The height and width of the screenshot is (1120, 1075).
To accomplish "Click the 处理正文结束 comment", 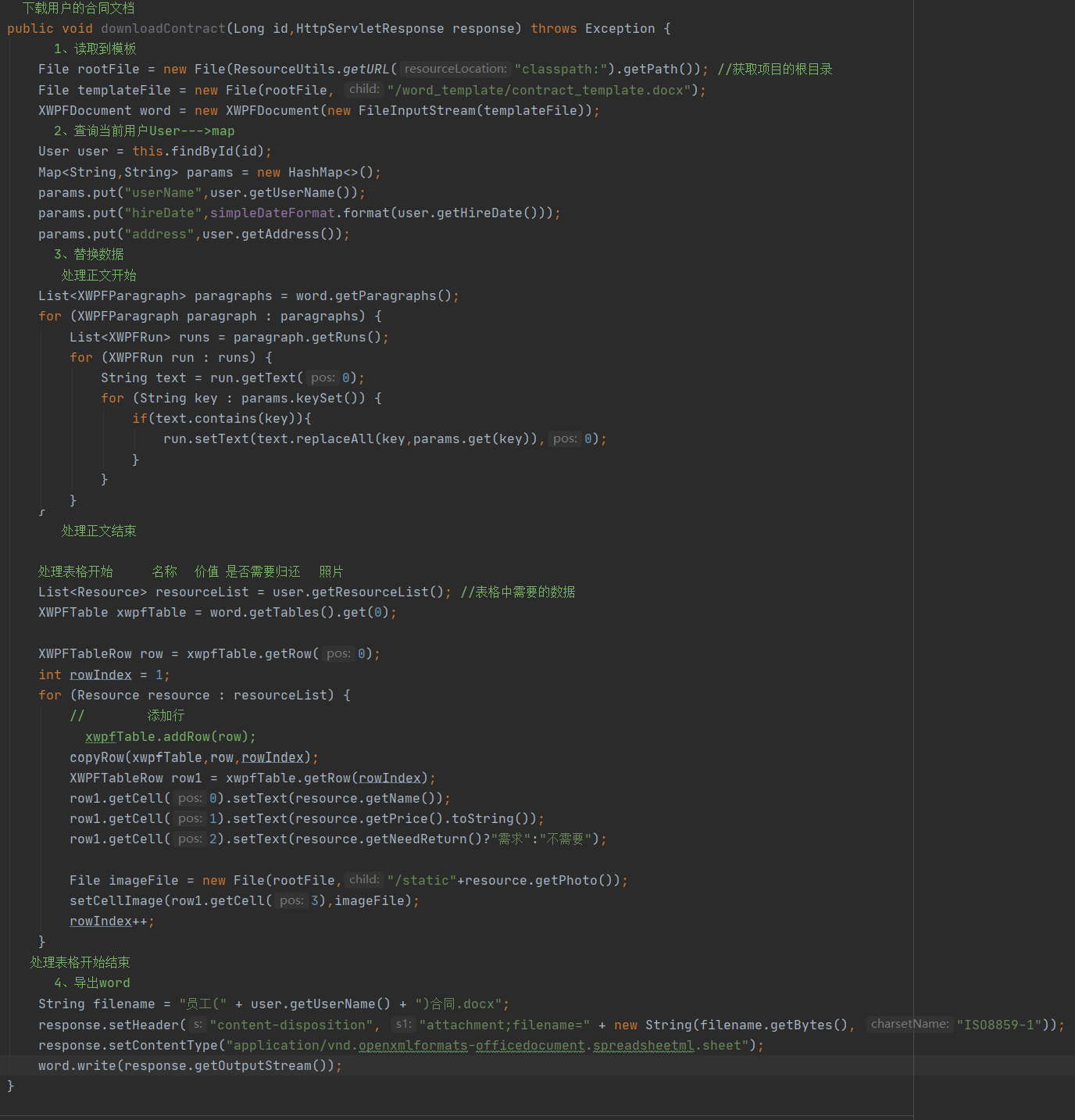I will [98, 531].
